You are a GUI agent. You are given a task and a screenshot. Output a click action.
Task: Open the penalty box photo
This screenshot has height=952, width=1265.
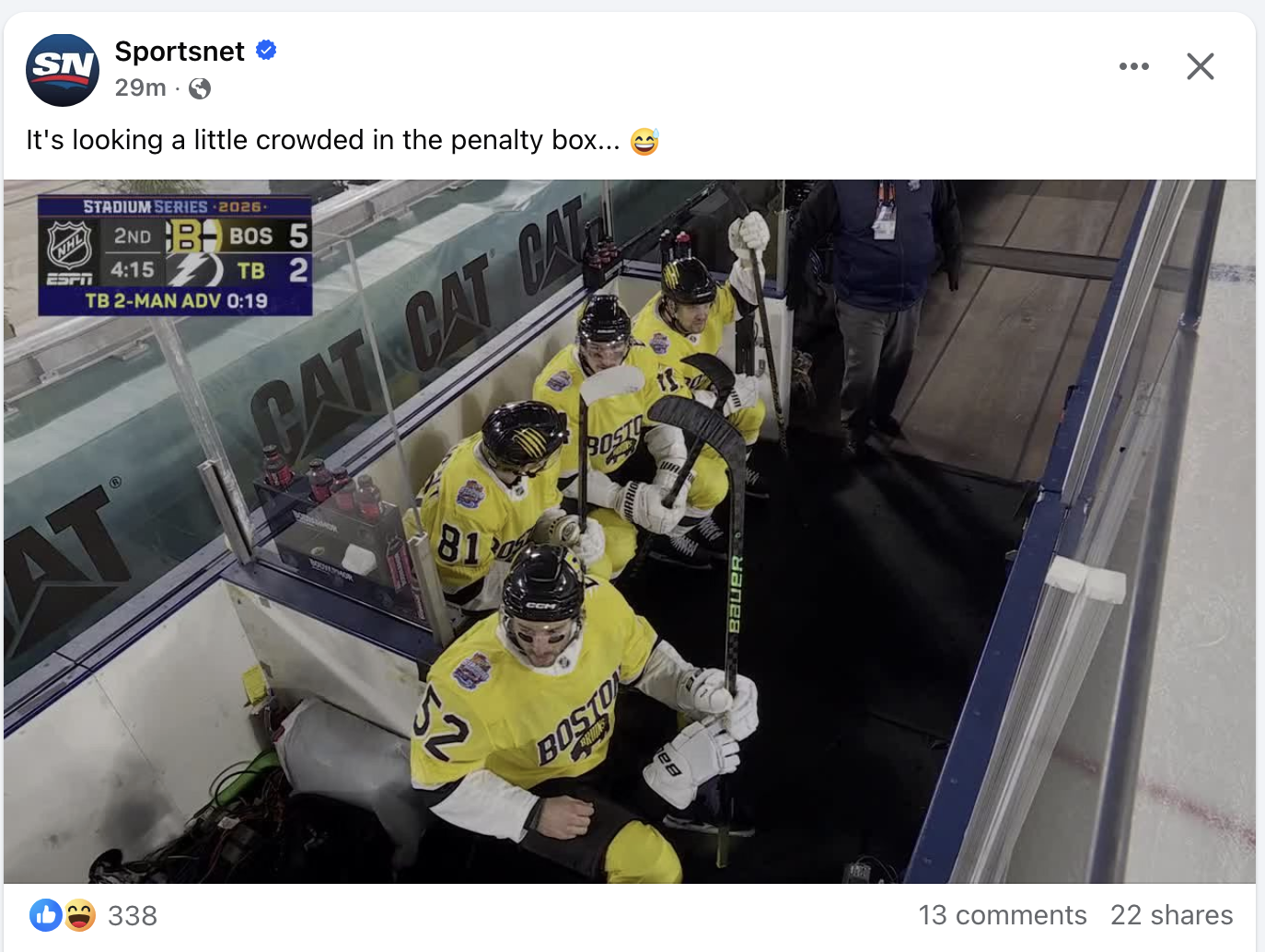(x=630, y=532)
